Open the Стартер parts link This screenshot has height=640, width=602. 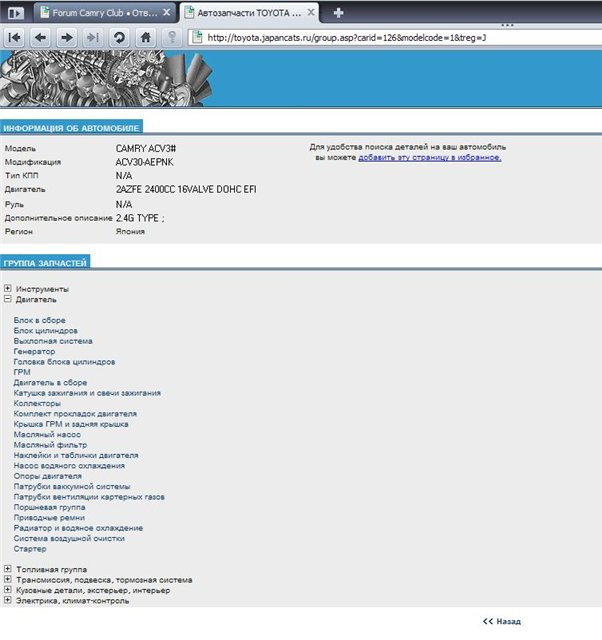(x=30, y=549)
